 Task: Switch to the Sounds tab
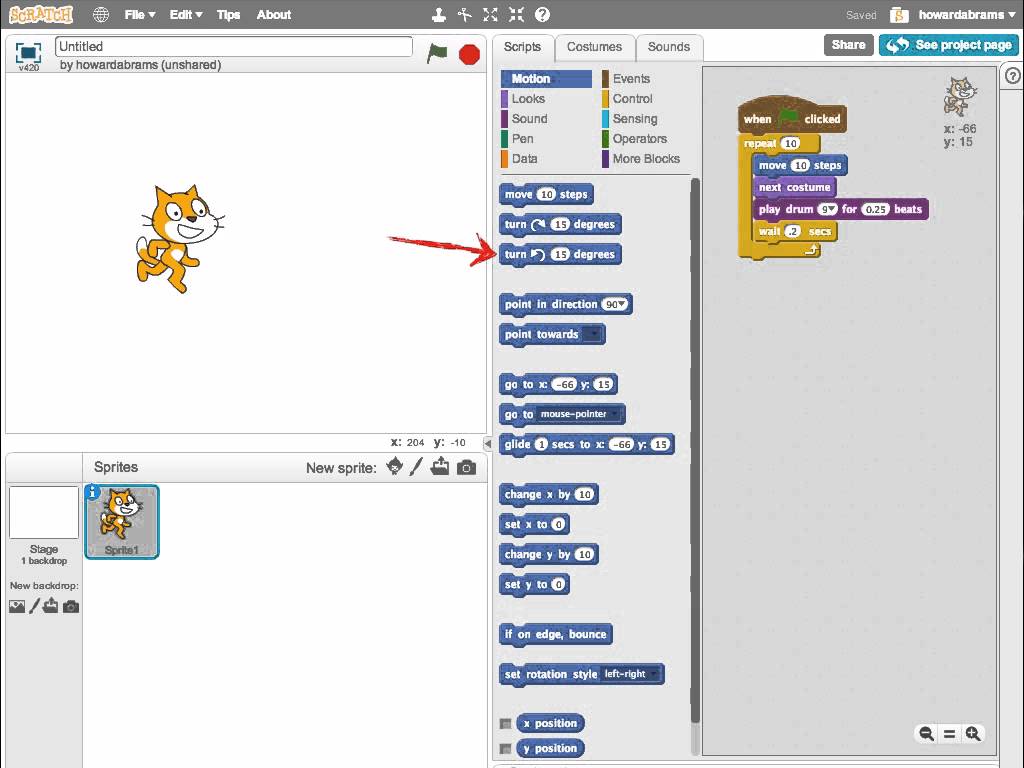(669, 47)
